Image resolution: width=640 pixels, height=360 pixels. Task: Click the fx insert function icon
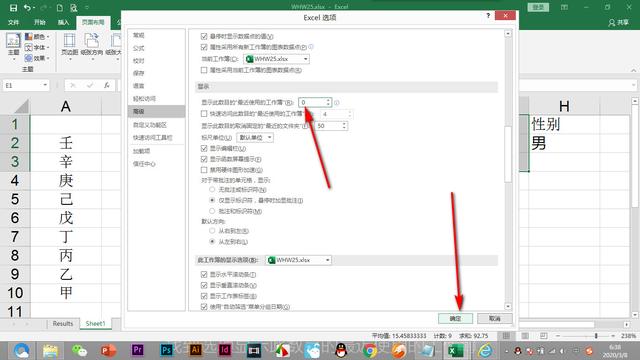(107, 85)
